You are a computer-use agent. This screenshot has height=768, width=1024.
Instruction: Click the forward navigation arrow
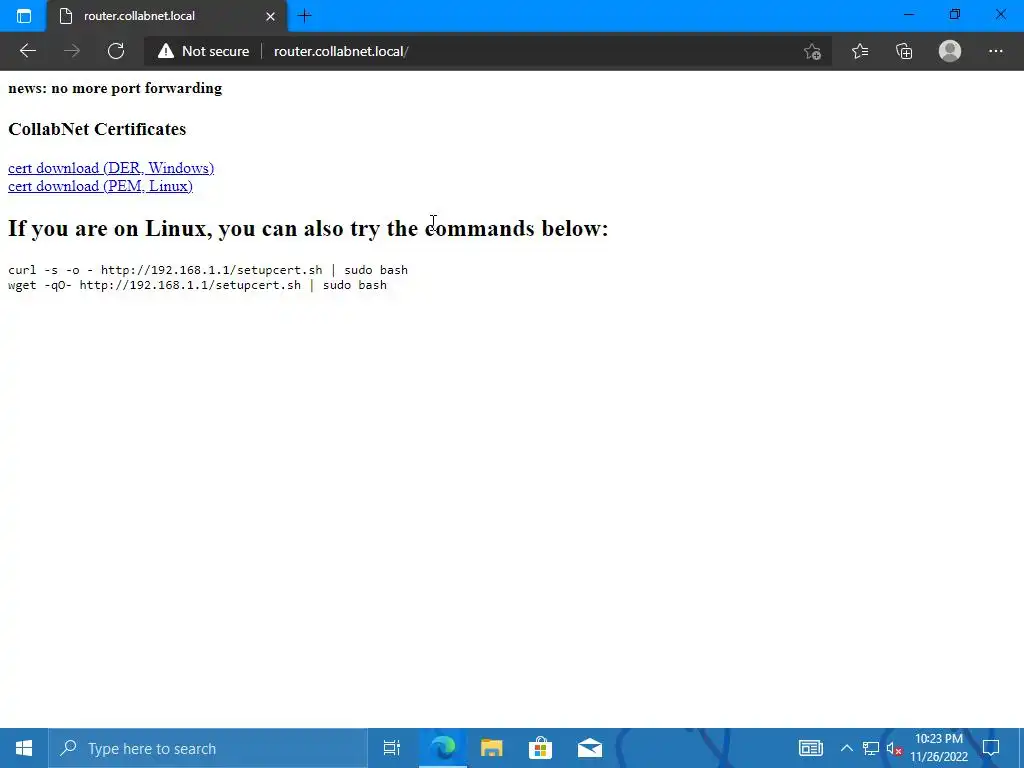pos(72,51)
